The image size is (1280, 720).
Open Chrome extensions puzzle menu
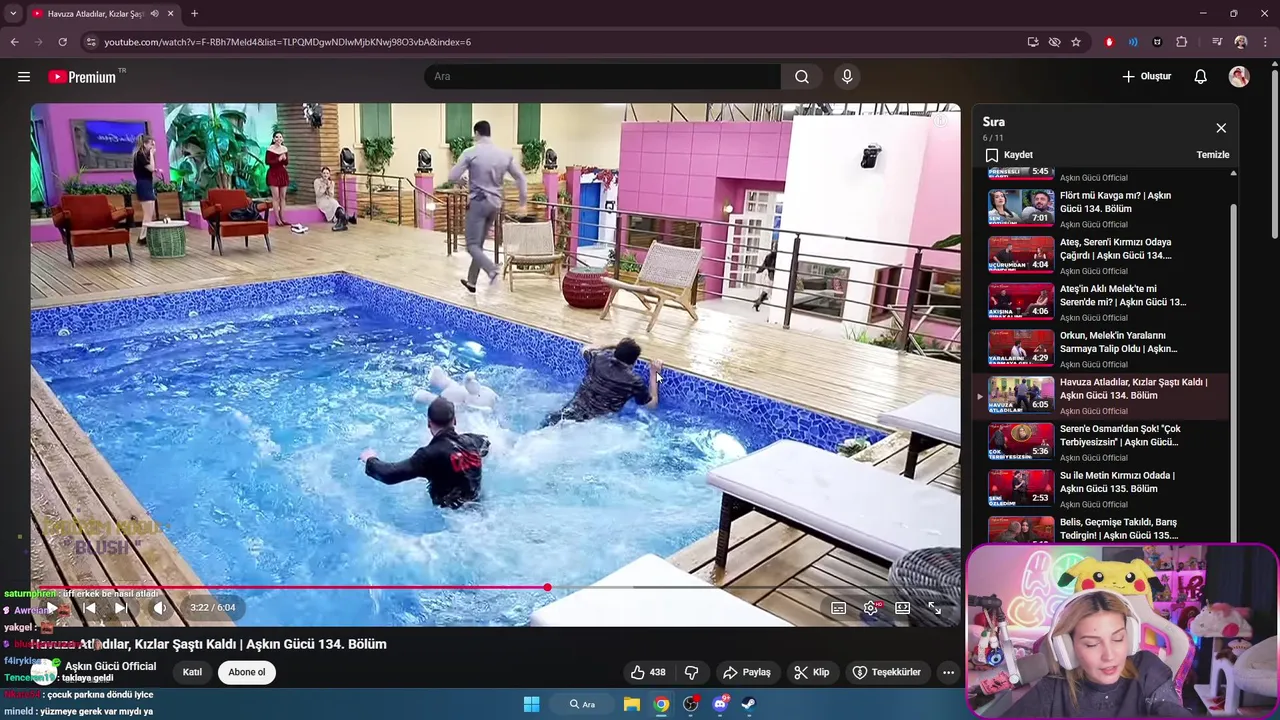tap(1182, 42)
